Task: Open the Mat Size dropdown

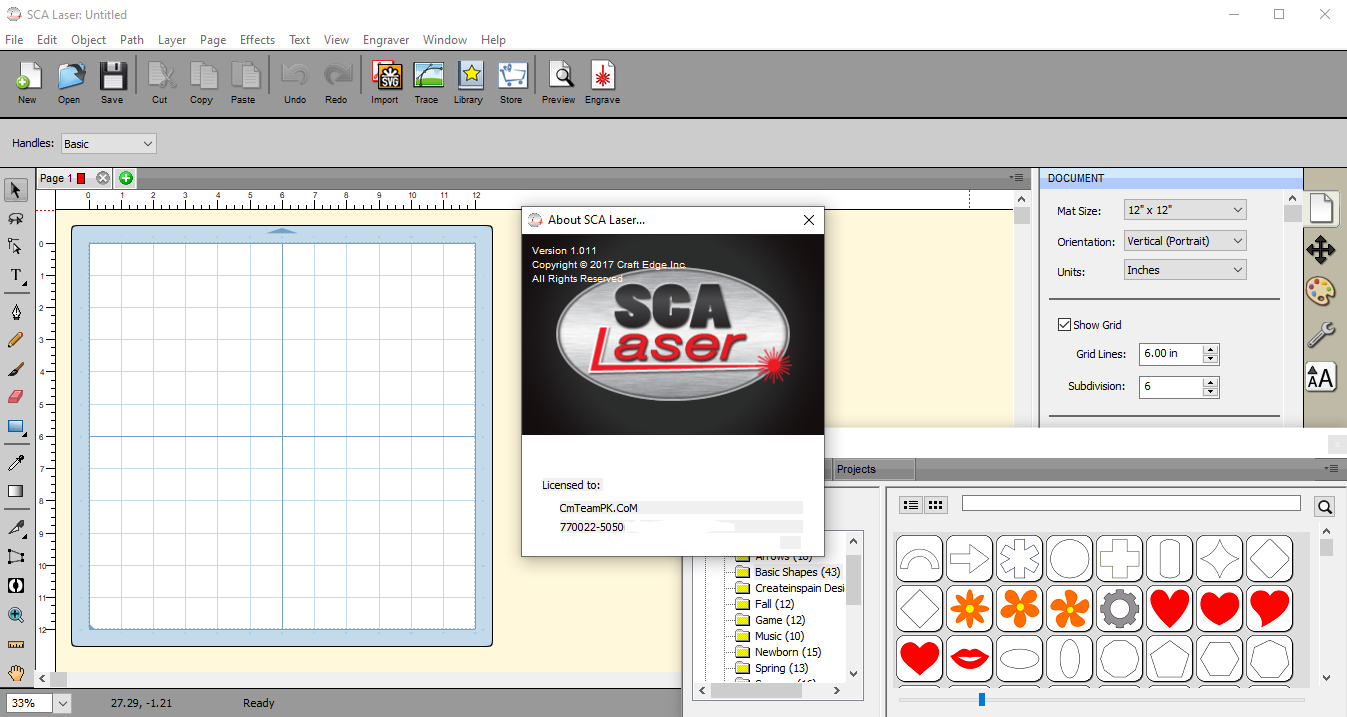Action: (x=1185, y=210)
